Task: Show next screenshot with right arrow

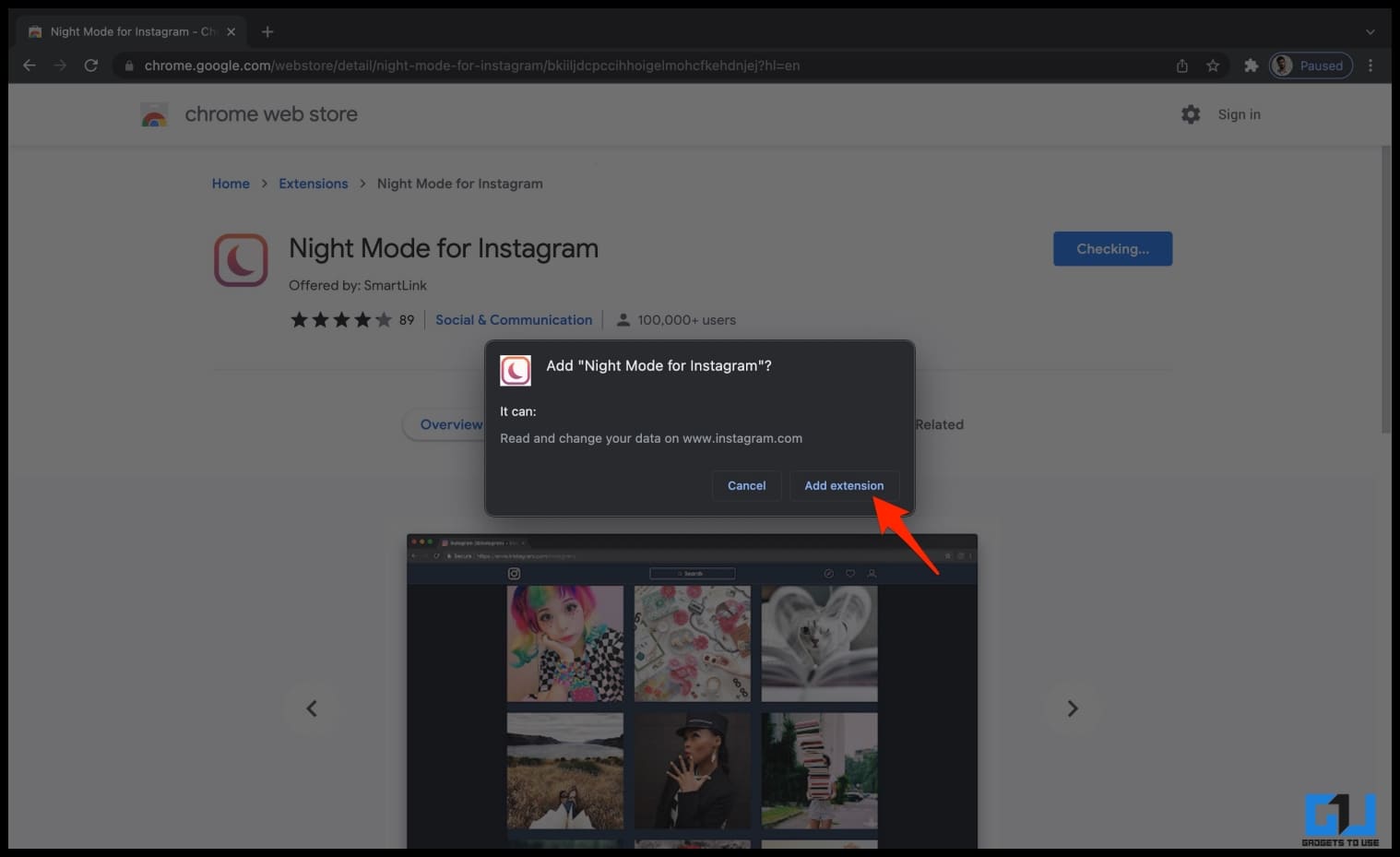Action: (1073, 708)
